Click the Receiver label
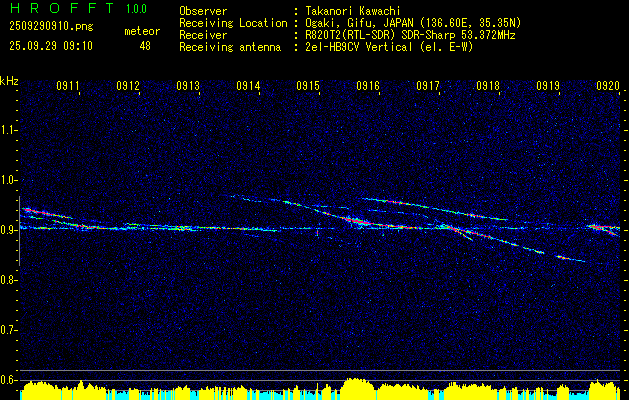Viewport: 629px width, 400px height. [203, 35]
